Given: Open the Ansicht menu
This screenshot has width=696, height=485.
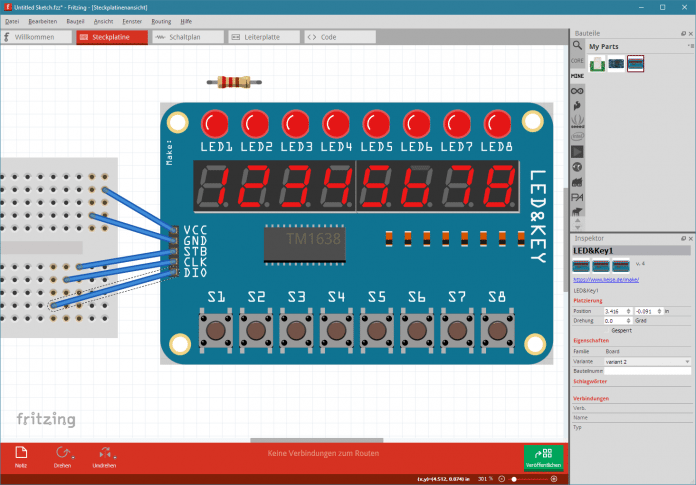Looking at the screenshot, I should (103, 21).
